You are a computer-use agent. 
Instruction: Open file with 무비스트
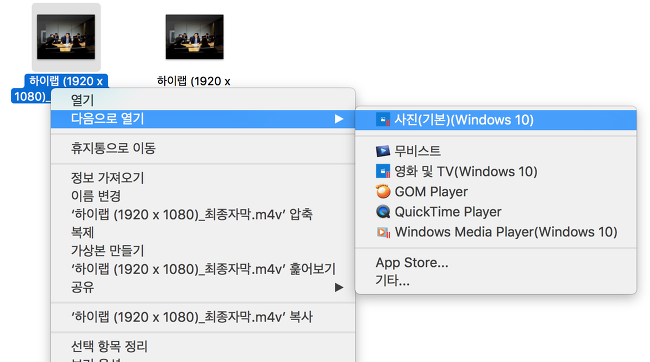pos(496,151)
